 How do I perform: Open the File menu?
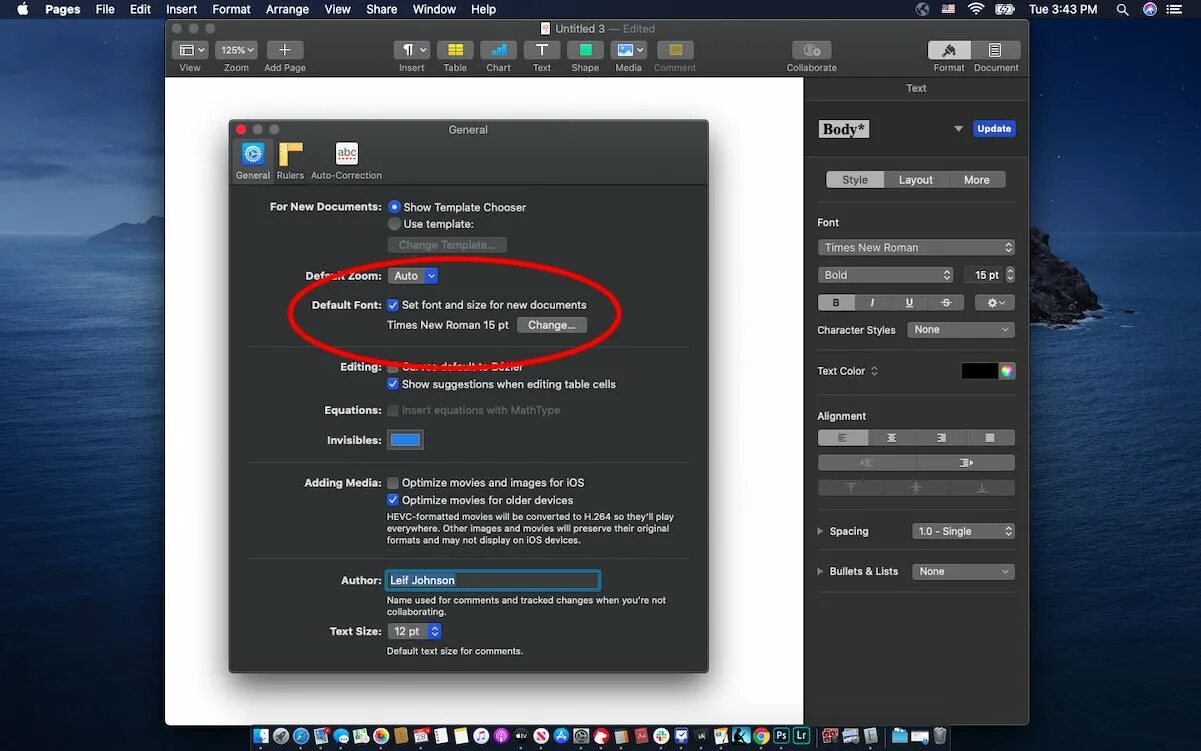point(105,9)
